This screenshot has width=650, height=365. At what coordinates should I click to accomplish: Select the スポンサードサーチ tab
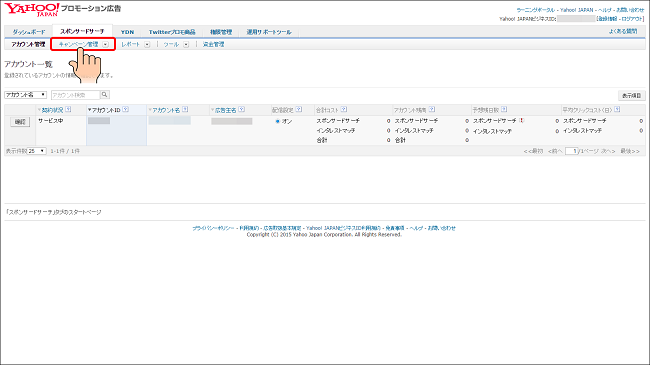[82, 32]
